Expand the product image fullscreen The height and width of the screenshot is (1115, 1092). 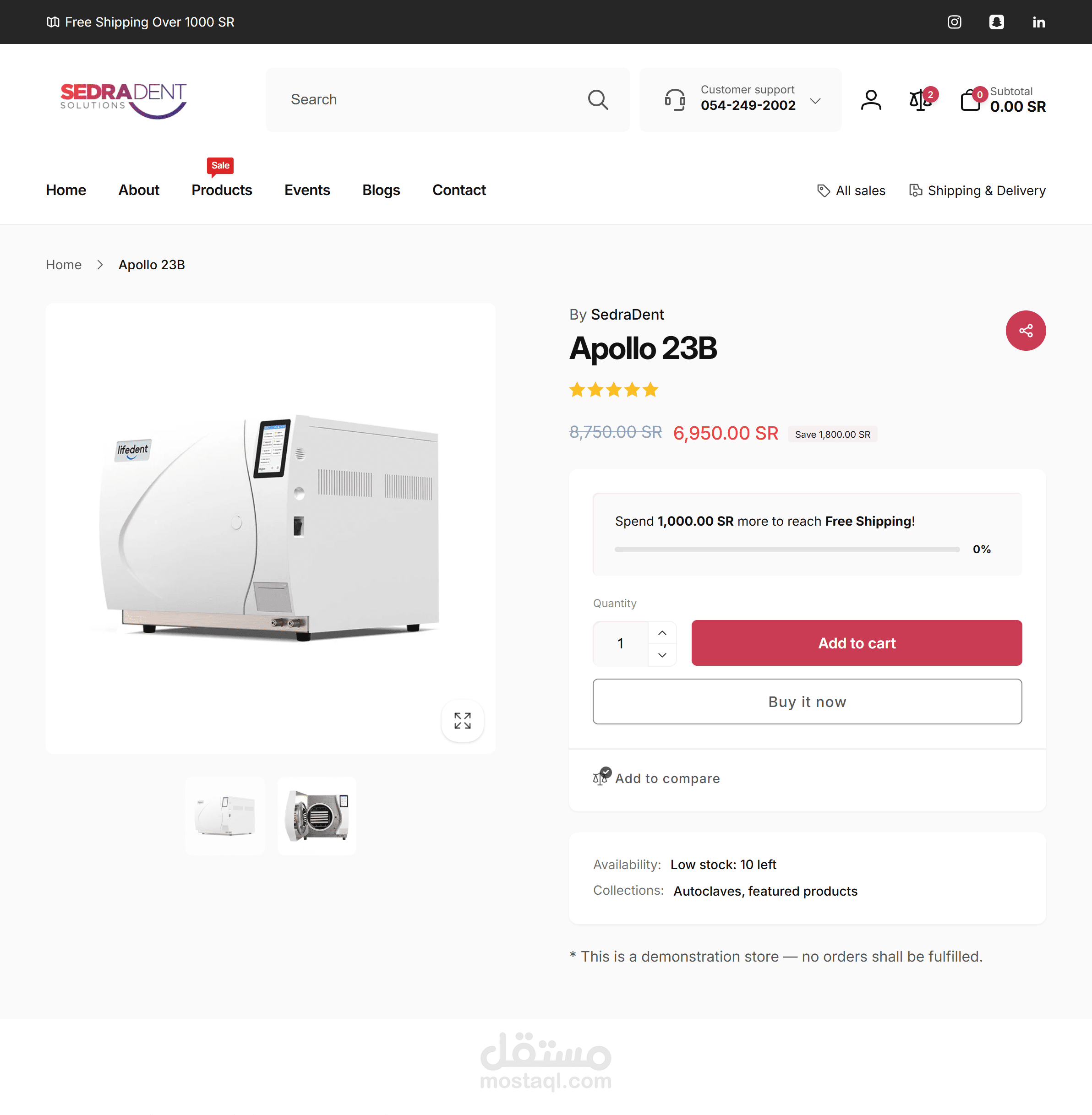[462, 721]
